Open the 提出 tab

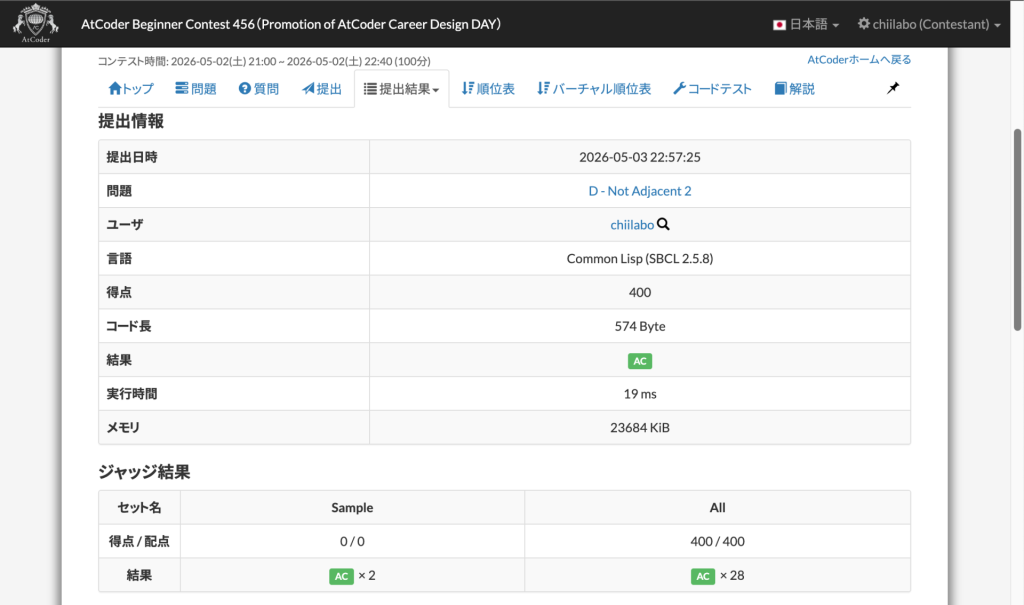click(322, 89)
